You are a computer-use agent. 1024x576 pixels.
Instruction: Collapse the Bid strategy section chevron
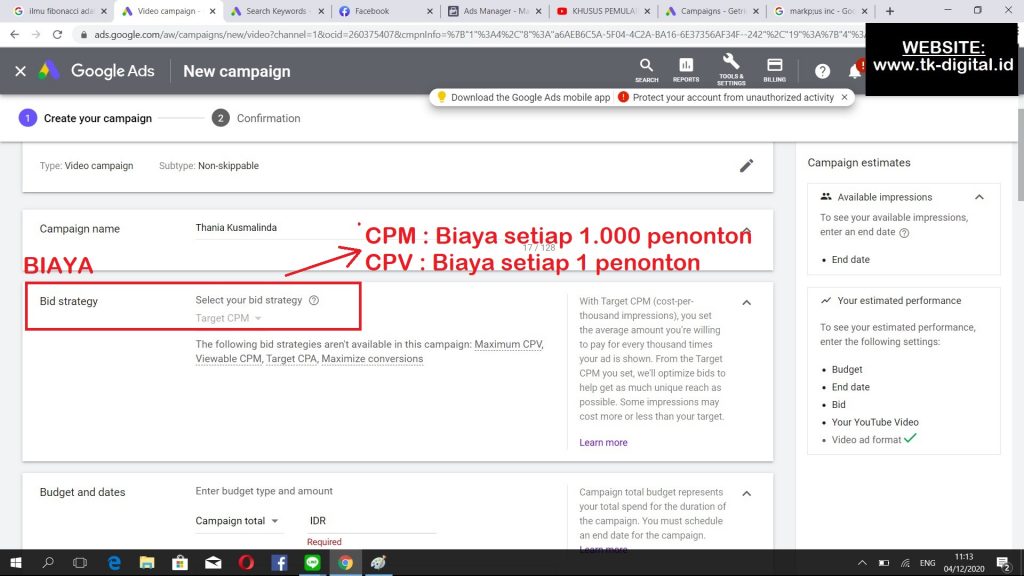(746, 302)
